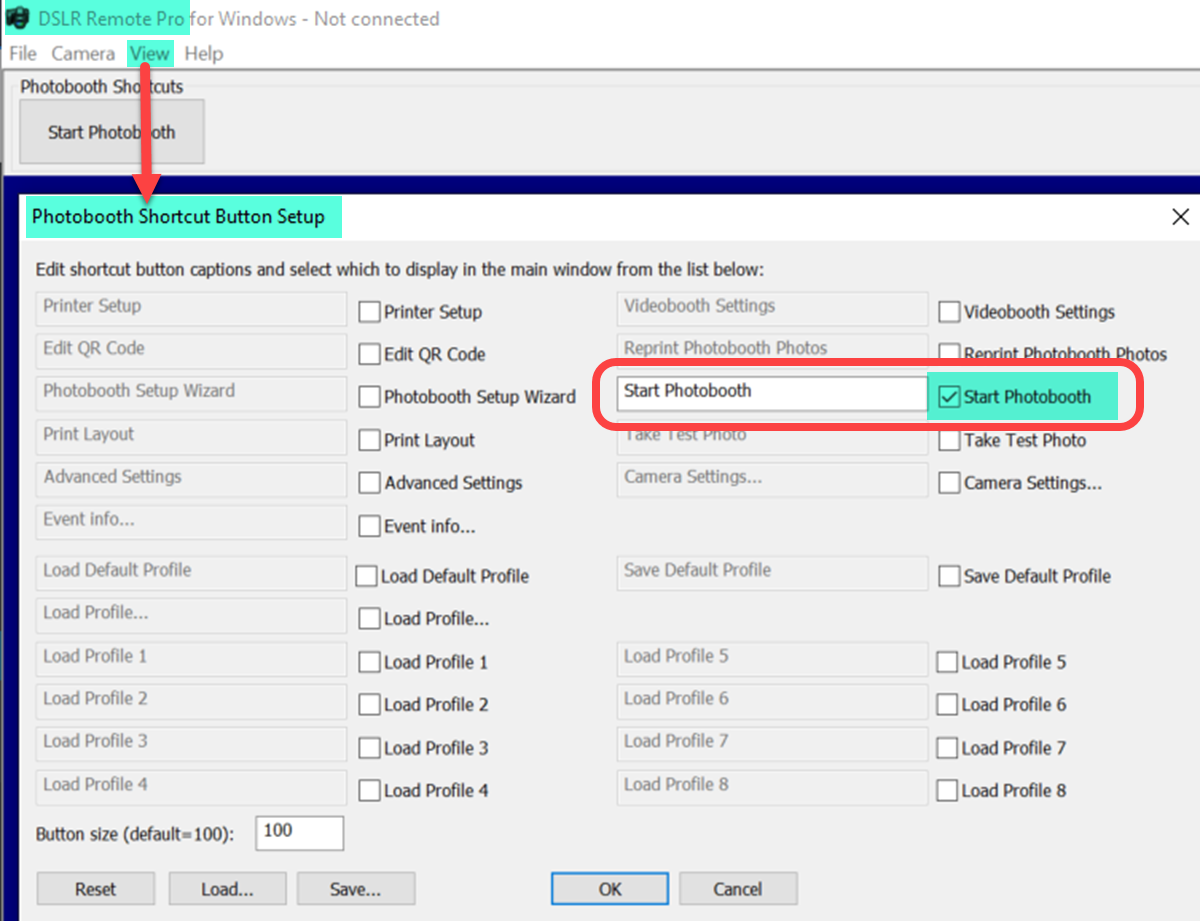Click the Load Profile 5 caption field
The image size is (1200, 921).
[x=772, y=659]
